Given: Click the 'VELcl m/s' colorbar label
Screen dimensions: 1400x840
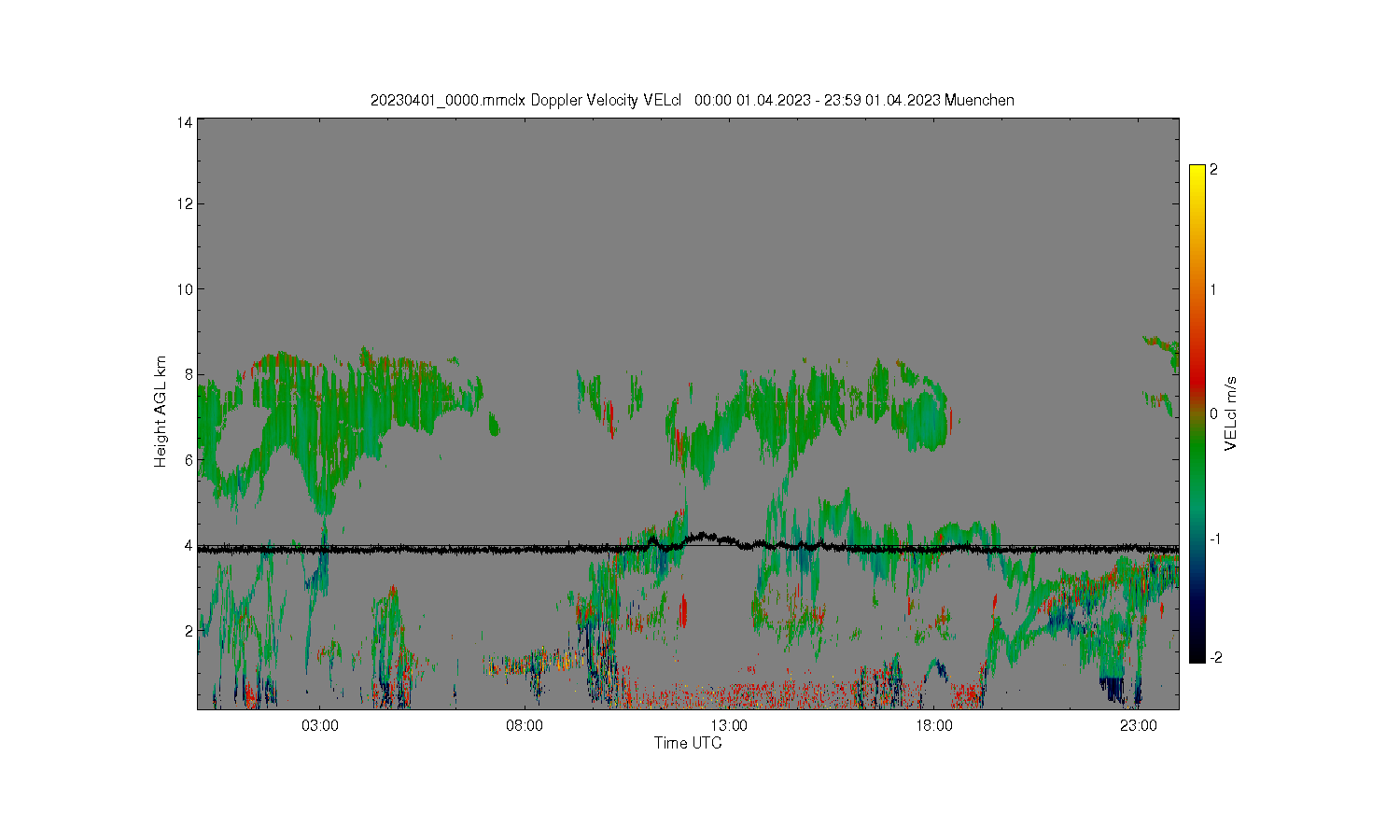Looking at the screenshot, I should 1231,413.
